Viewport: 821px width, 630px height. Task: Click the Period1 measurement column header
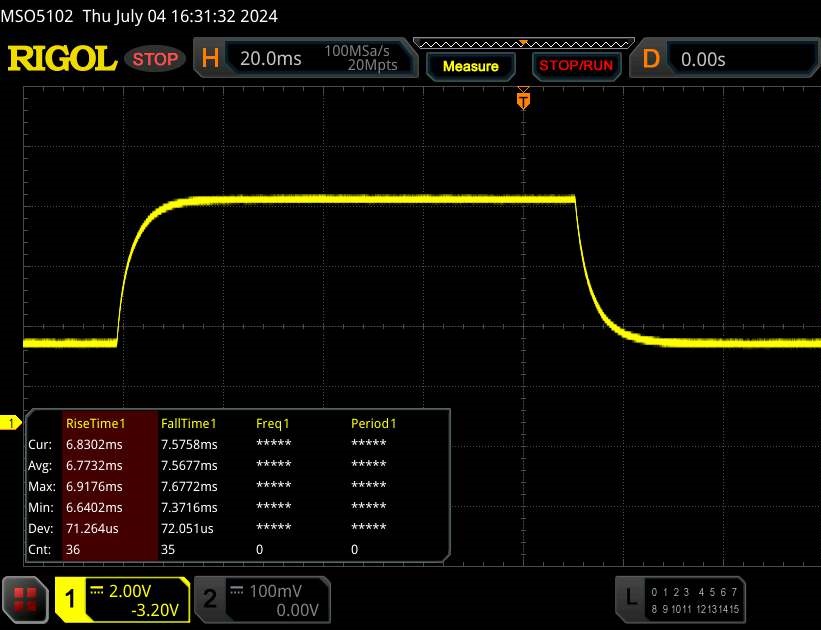373,423
